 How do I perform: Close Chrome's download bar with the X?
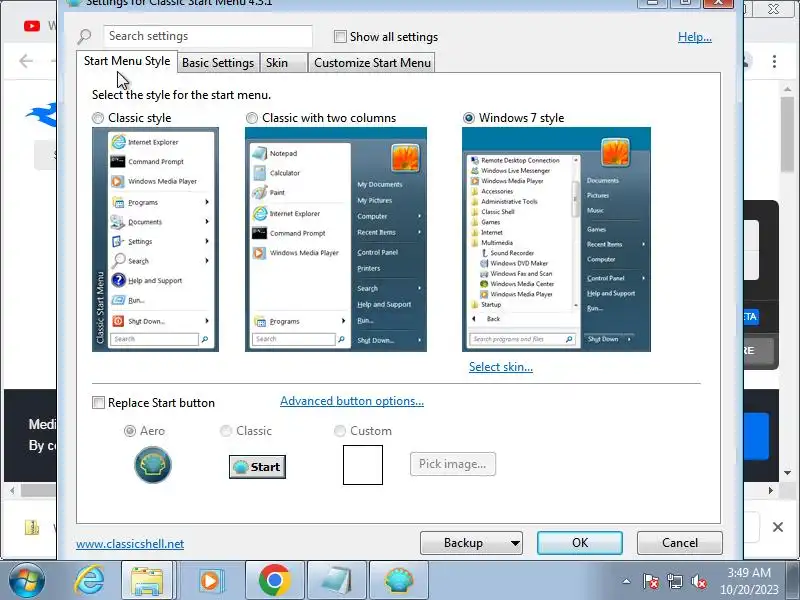click(778, 527)
